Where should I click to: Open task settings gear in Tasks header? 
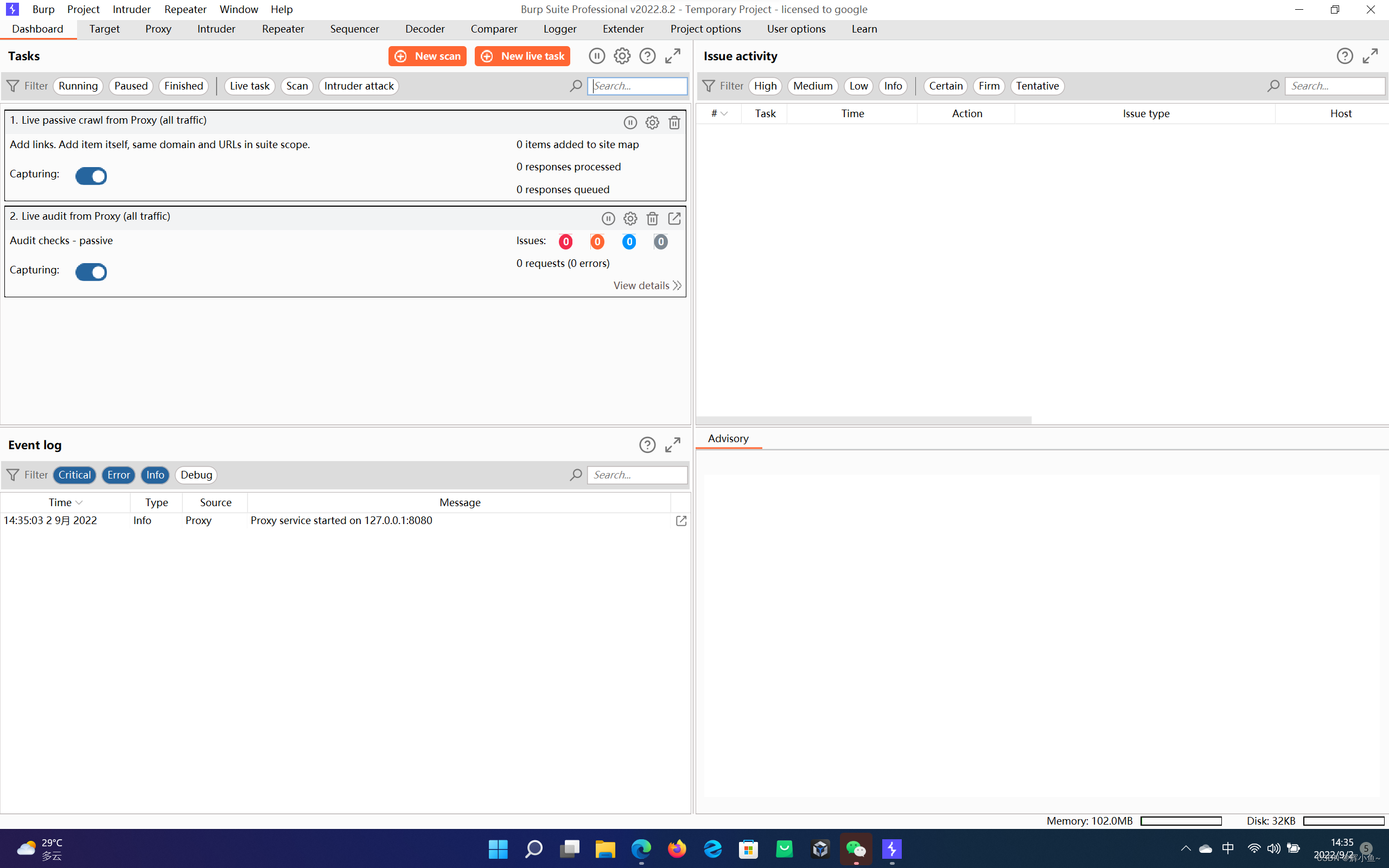[x=622, y=56]
